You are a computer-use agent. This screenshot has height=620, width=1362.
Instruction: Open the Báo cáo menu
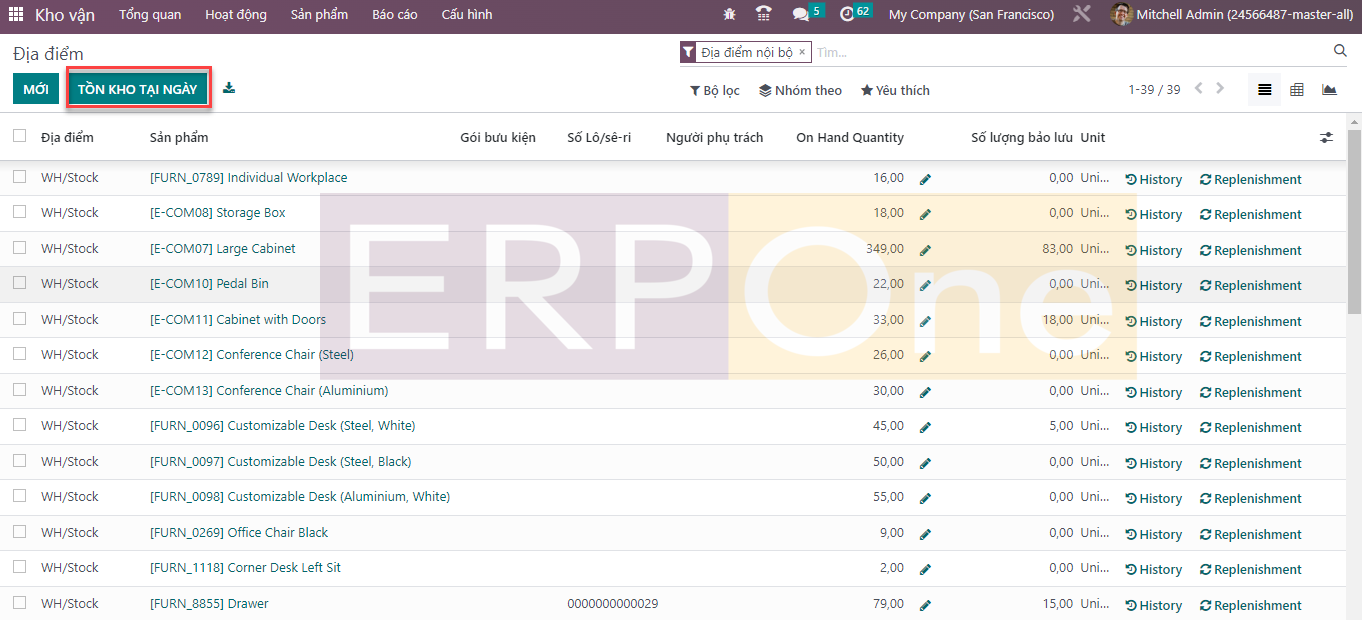click(x=394, y=15)
